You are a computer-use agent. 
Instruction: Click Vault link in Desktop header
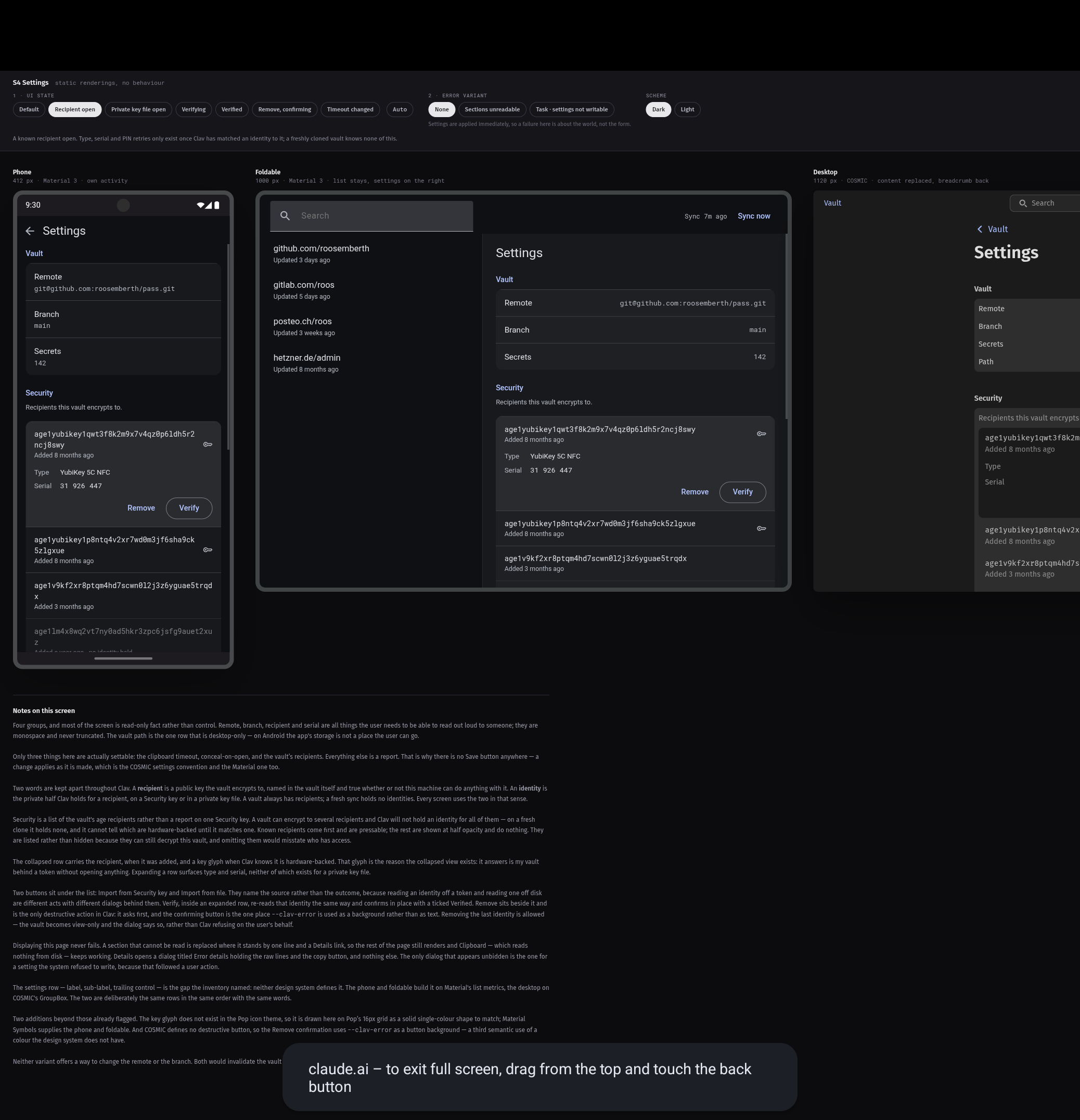832,203
